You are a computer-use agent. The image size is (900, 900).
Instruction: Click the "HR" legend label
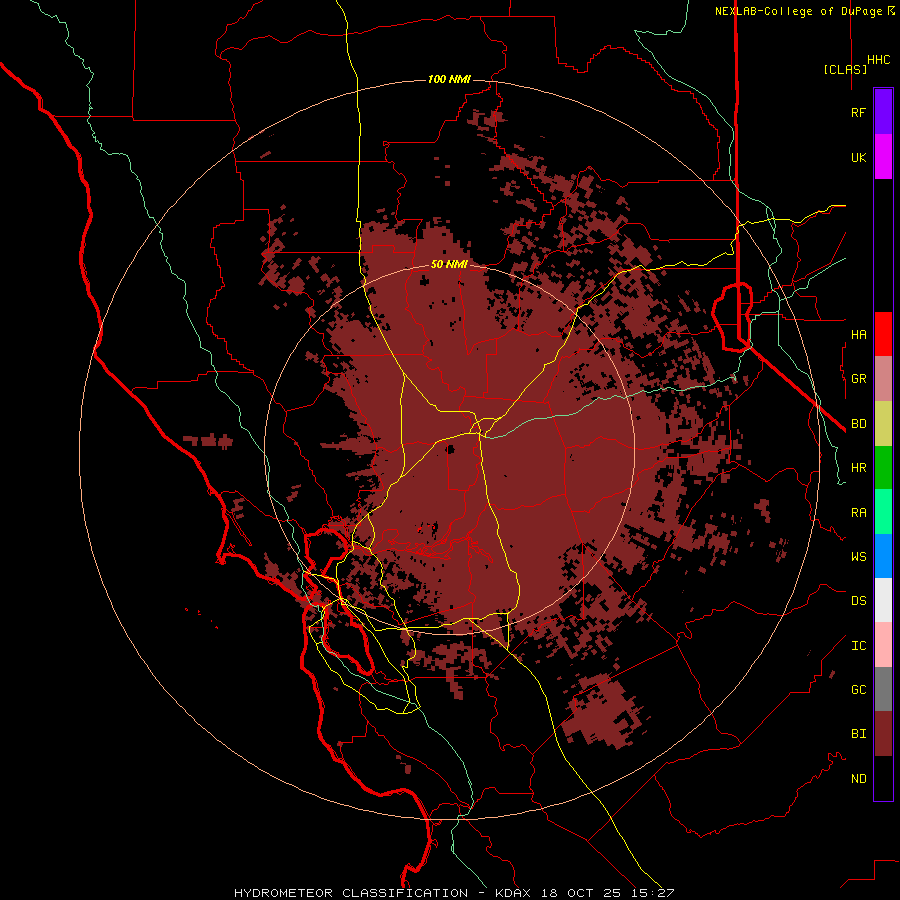tap(858, 468)
